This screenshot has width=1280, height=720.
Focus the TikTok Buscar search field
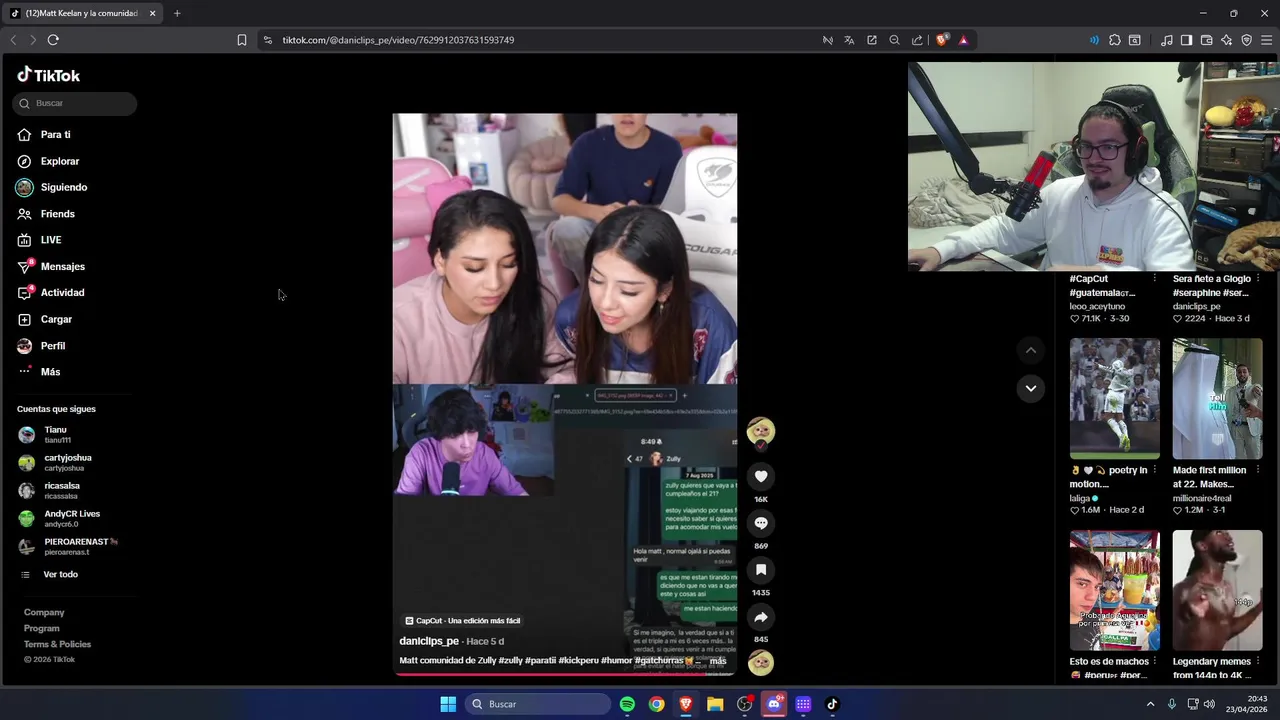coord(75,103)
